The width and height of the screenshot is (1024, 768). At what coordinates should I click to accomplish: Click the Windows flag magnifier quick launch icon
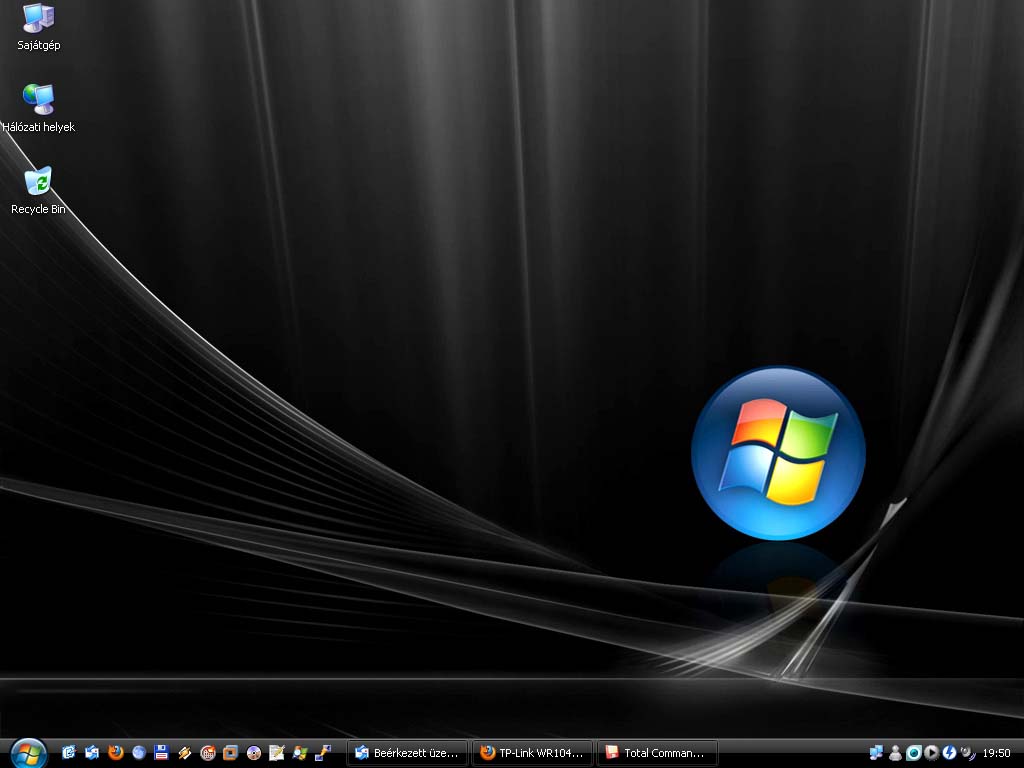pos(300,753)
